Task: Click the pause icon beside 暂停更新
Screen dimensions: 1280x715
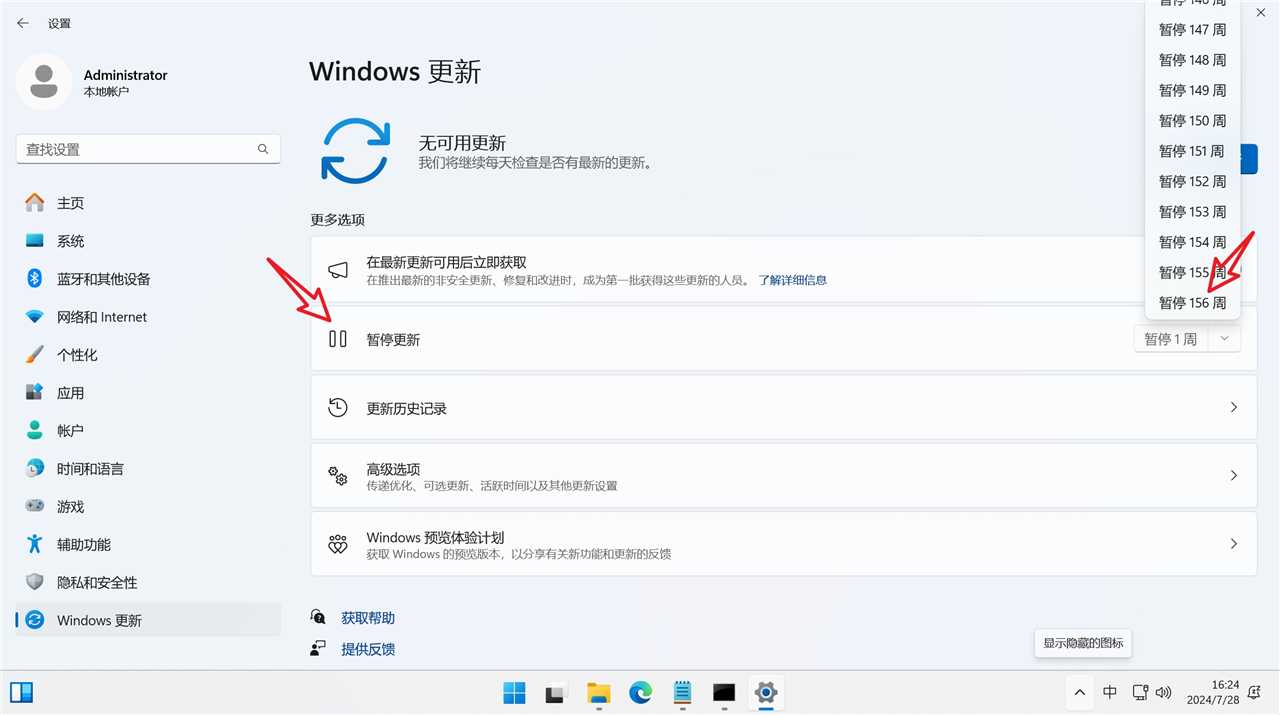Action: (x=338, y=339)
